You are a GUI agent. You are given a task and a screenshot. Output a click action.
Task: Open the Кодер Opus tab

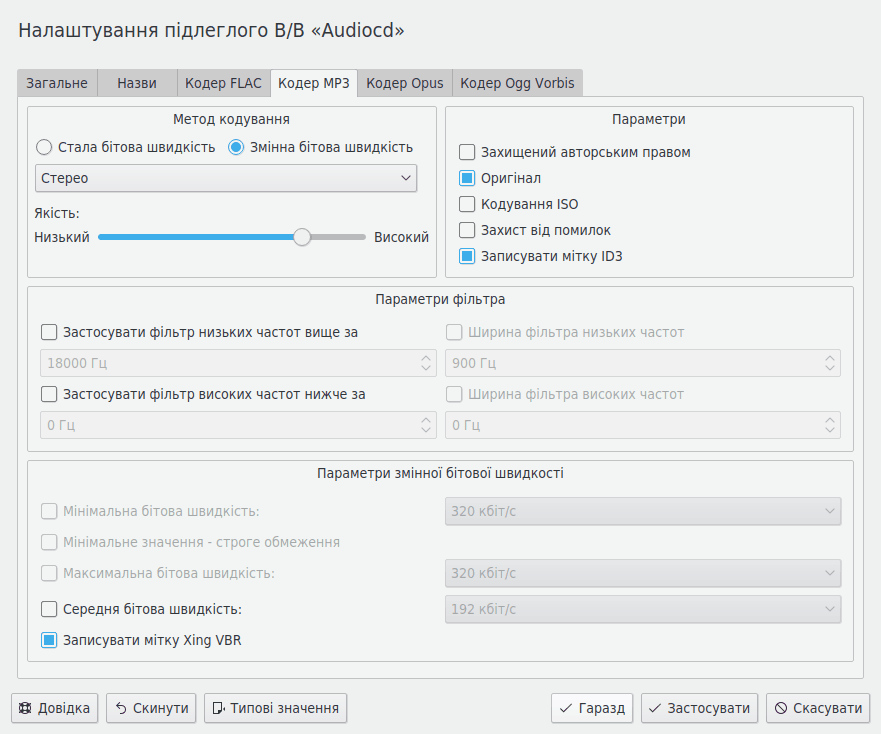pyautogui.click(x=405, y=83)
